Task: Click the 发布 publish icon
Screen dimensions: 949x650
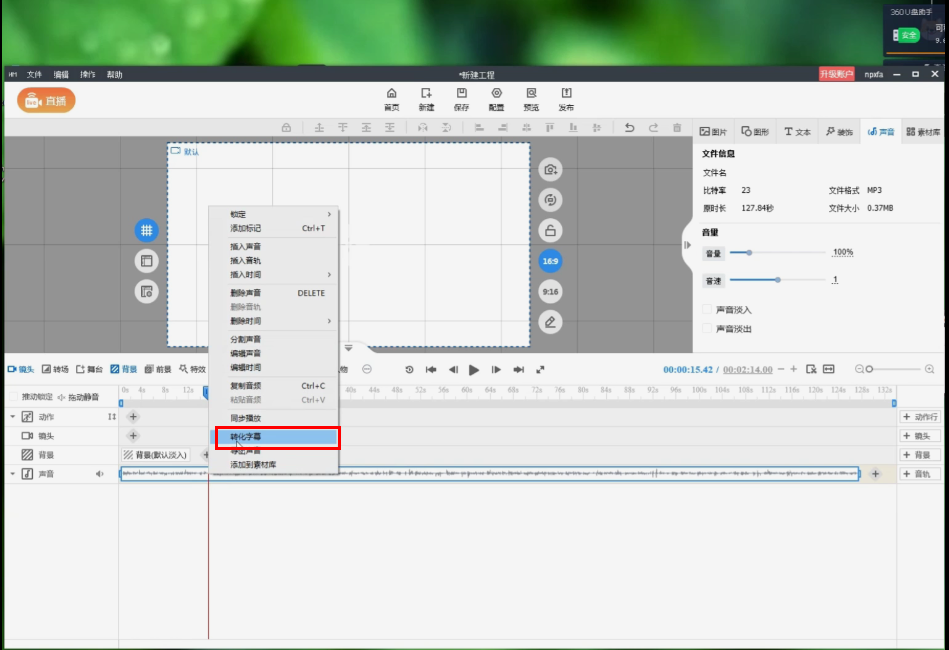Action: tap(566, 98)
